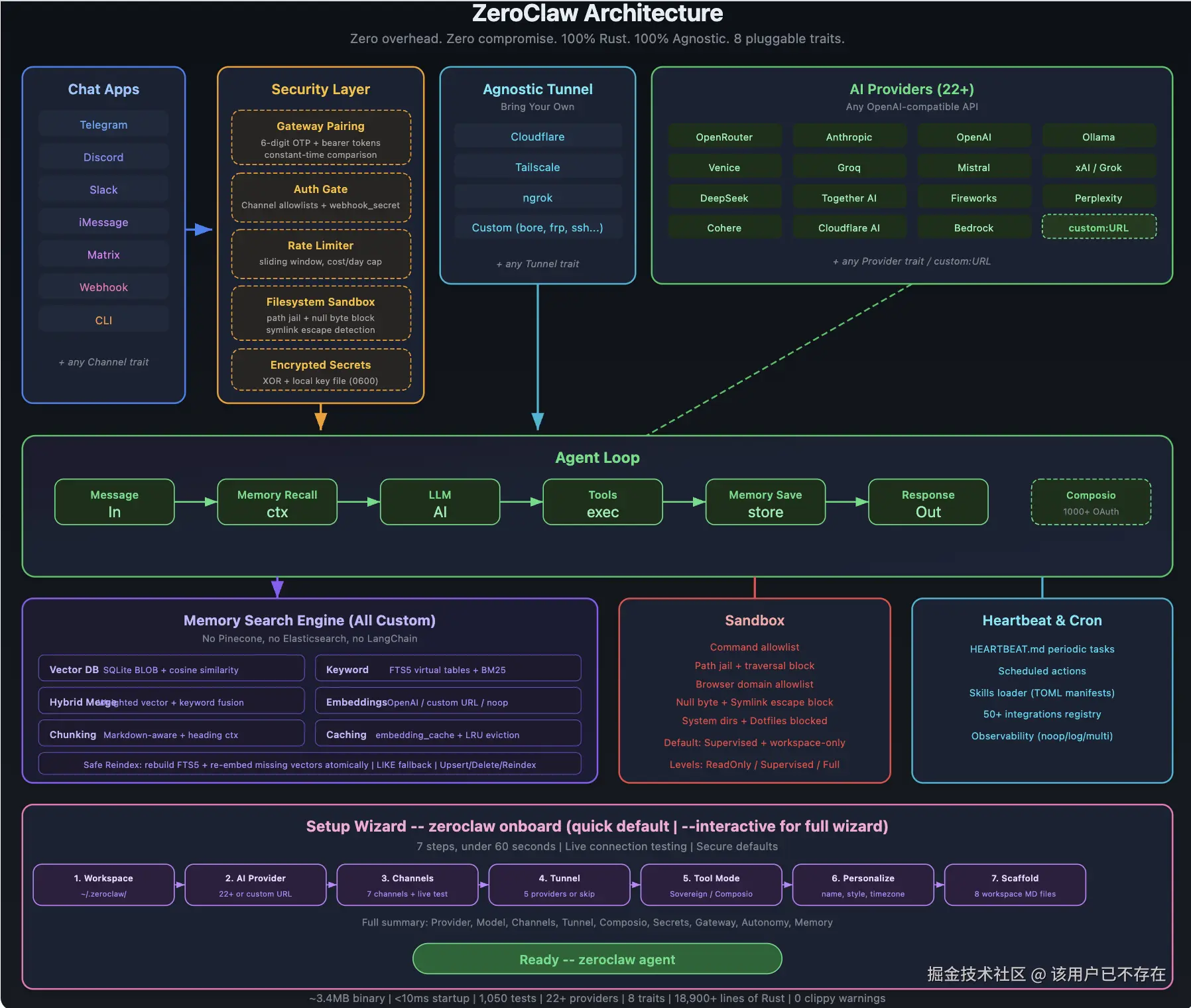Select the Anthropic provider box

tap(849, 137)
